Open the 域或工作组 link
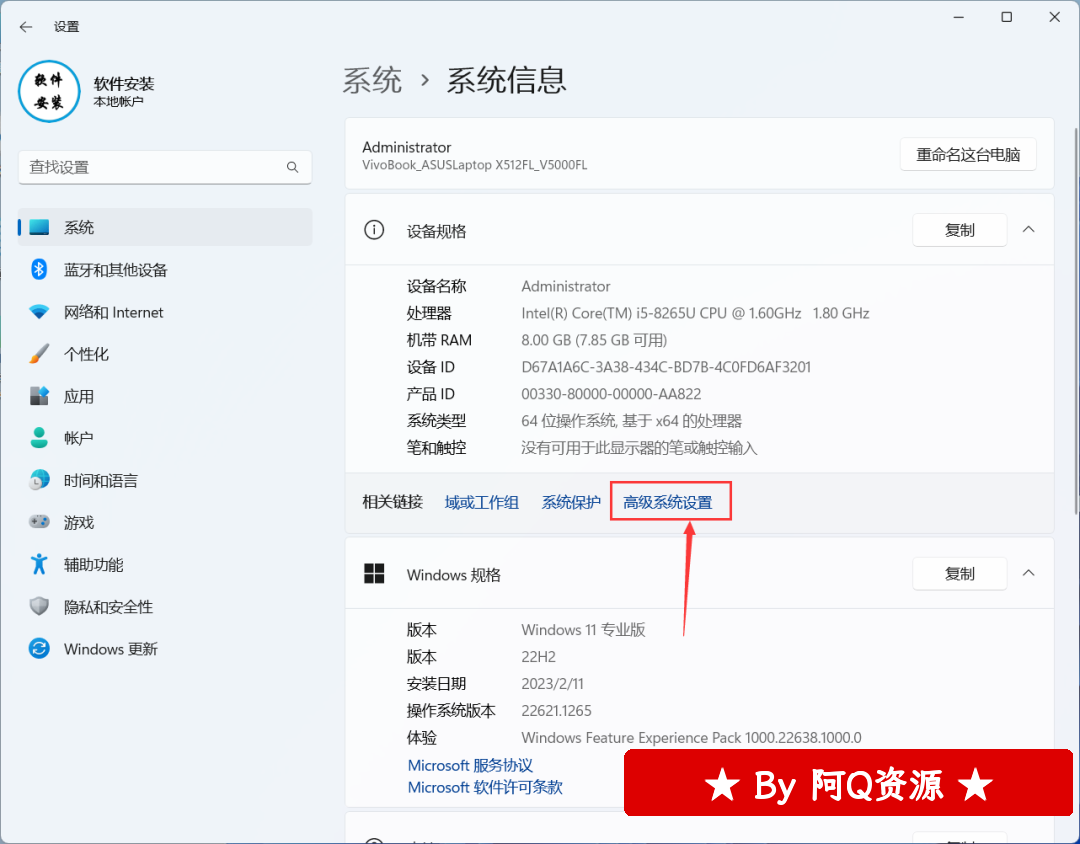 click(x=481, y=502)
